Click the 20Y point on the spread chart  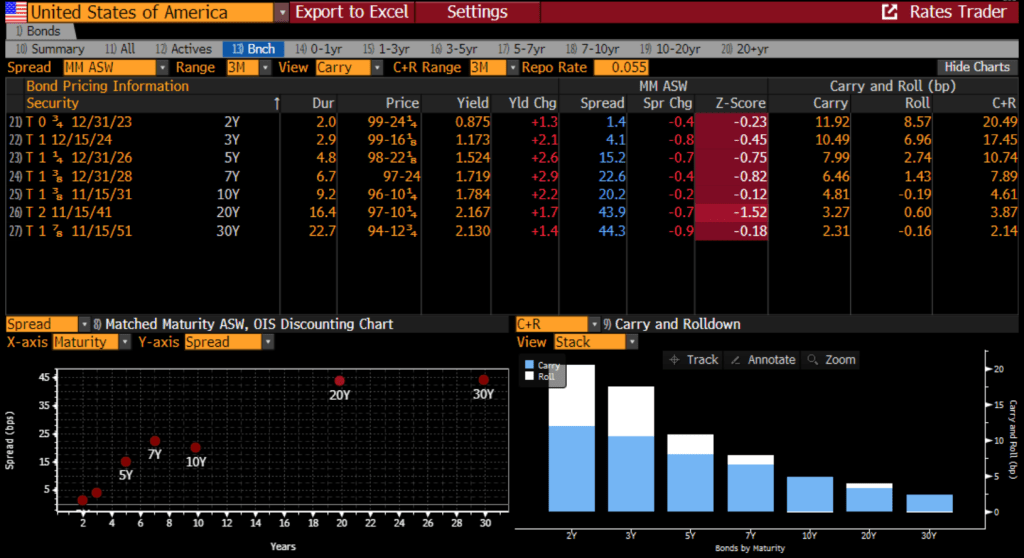[x=340, y=381]
